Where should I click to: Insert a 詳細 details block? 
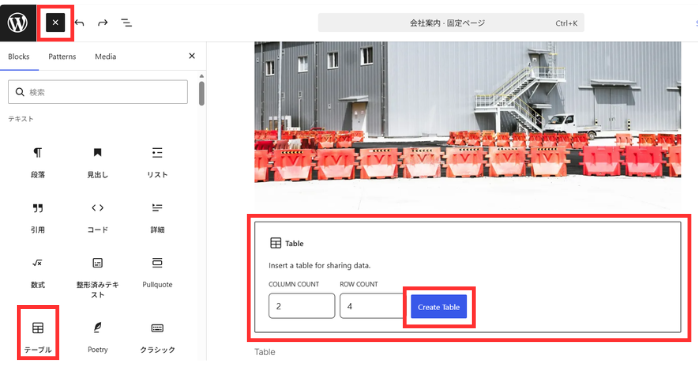pyautogui.click(x=157, y=218)
